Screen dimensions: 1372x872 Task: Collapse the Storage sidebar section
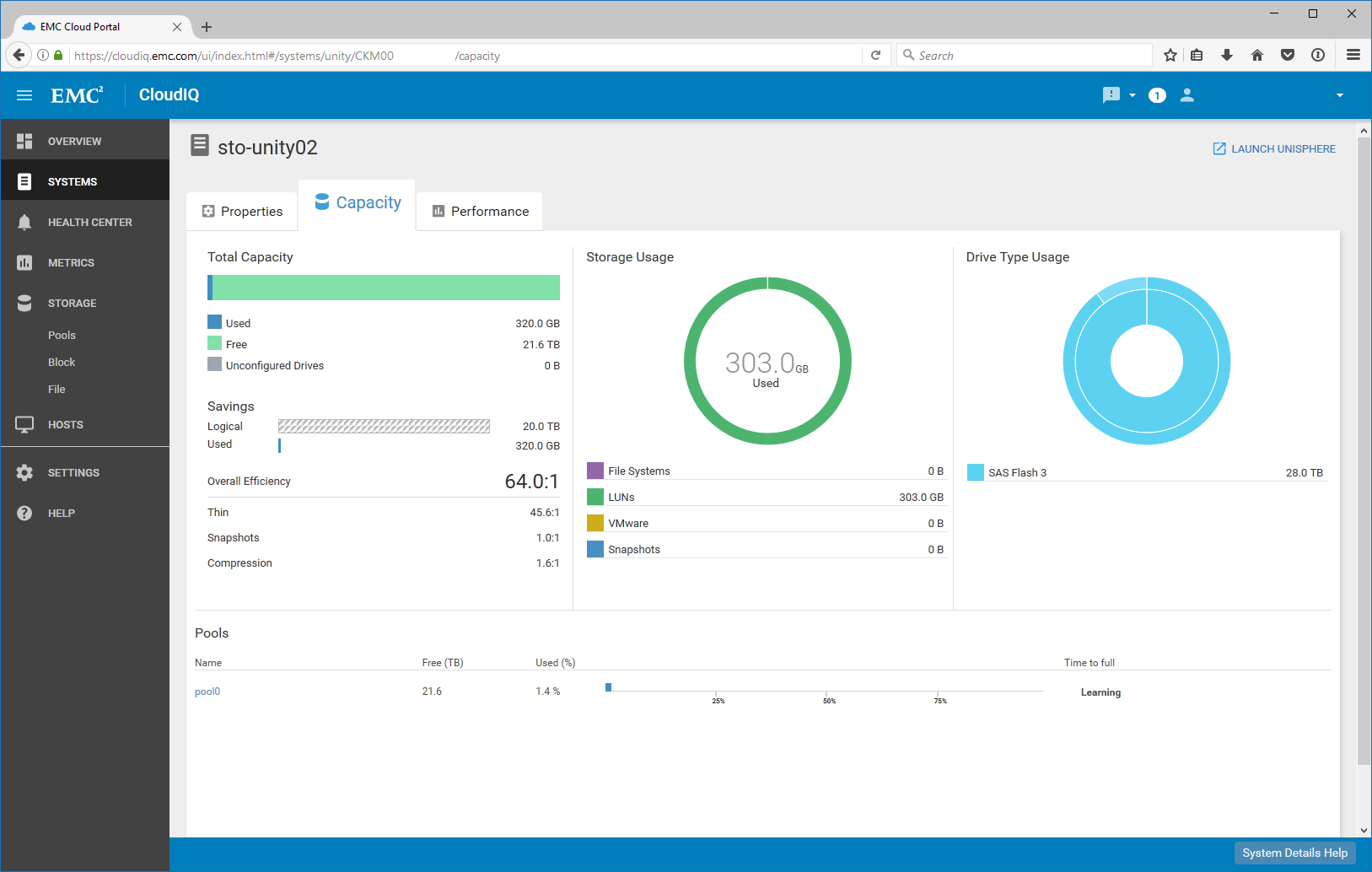tap(72, 304)
